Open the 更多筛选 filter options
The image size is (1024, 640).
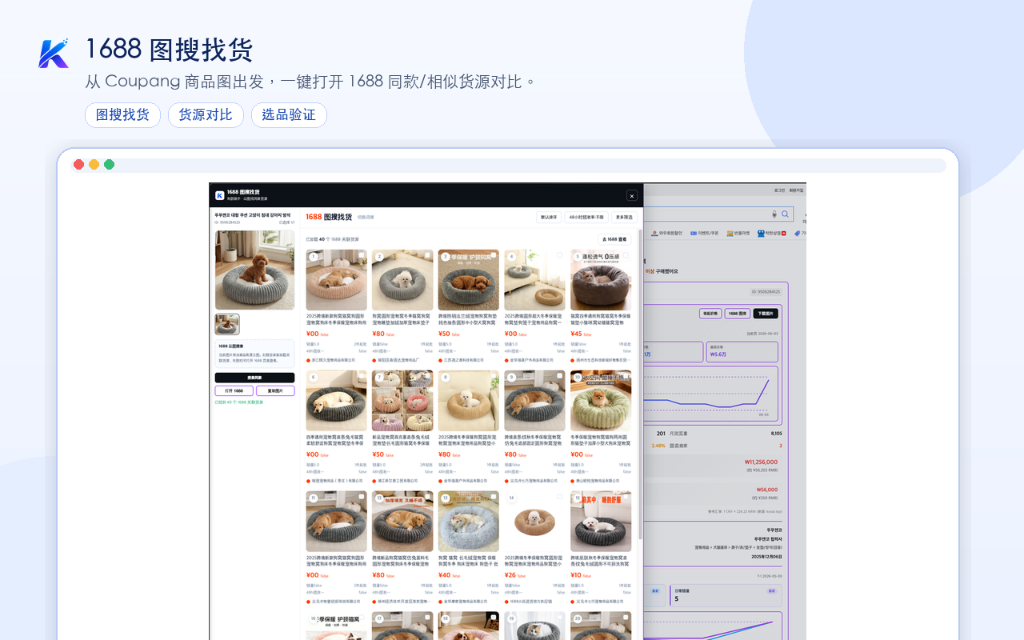(624, 217)
